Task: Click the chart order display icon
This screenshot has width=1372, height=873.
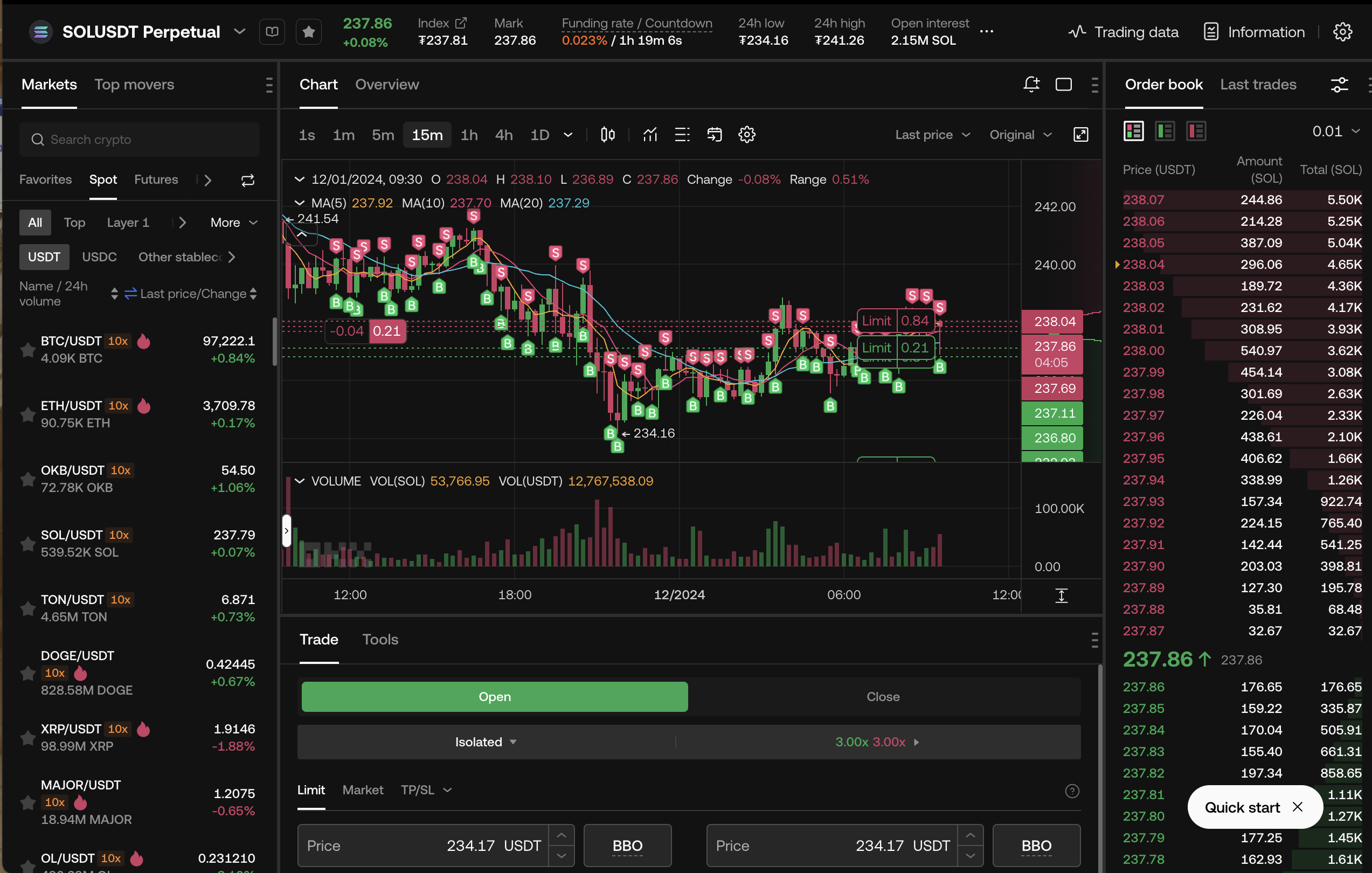Action: [x=715, y=135]
